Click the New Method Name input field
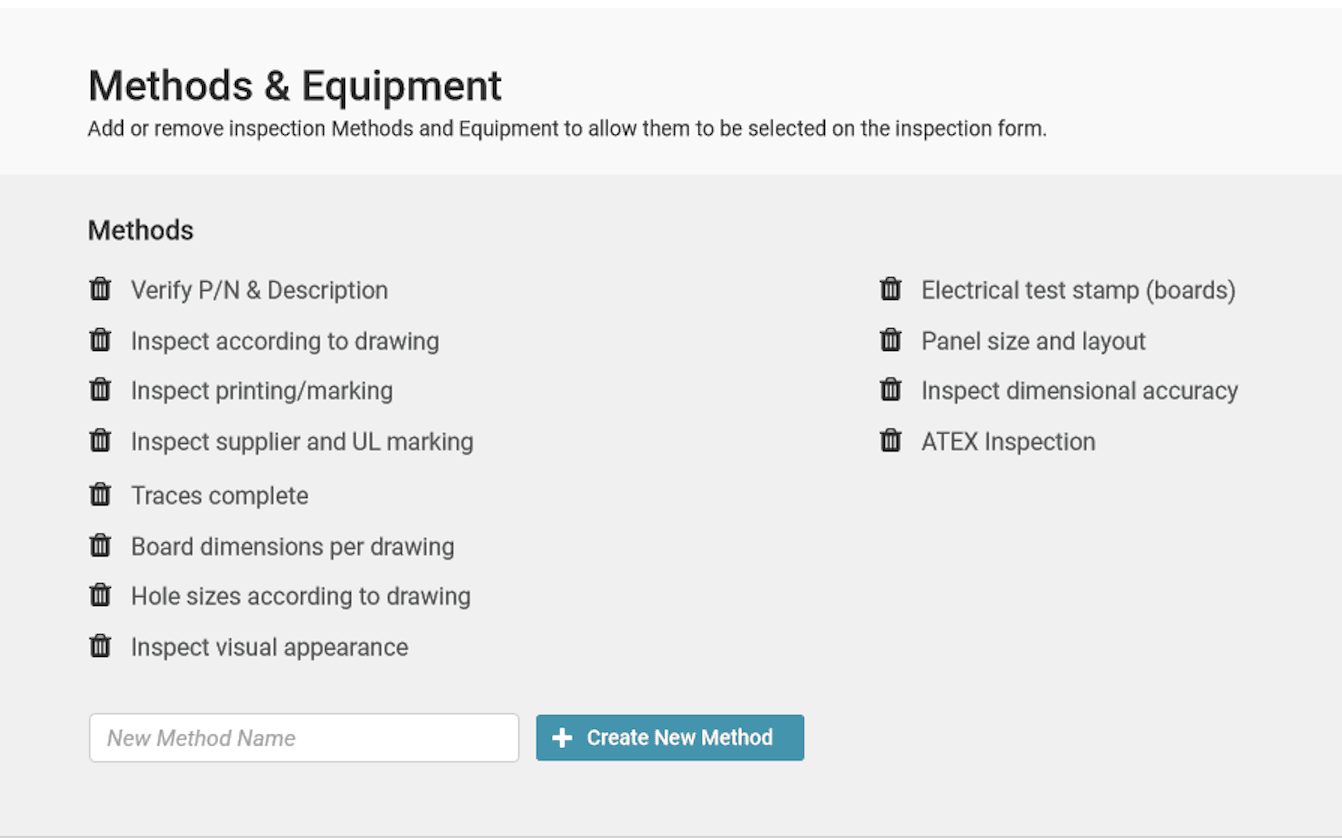The height and width of the screenshot is (838, 1342). click(x=303, y=737)
